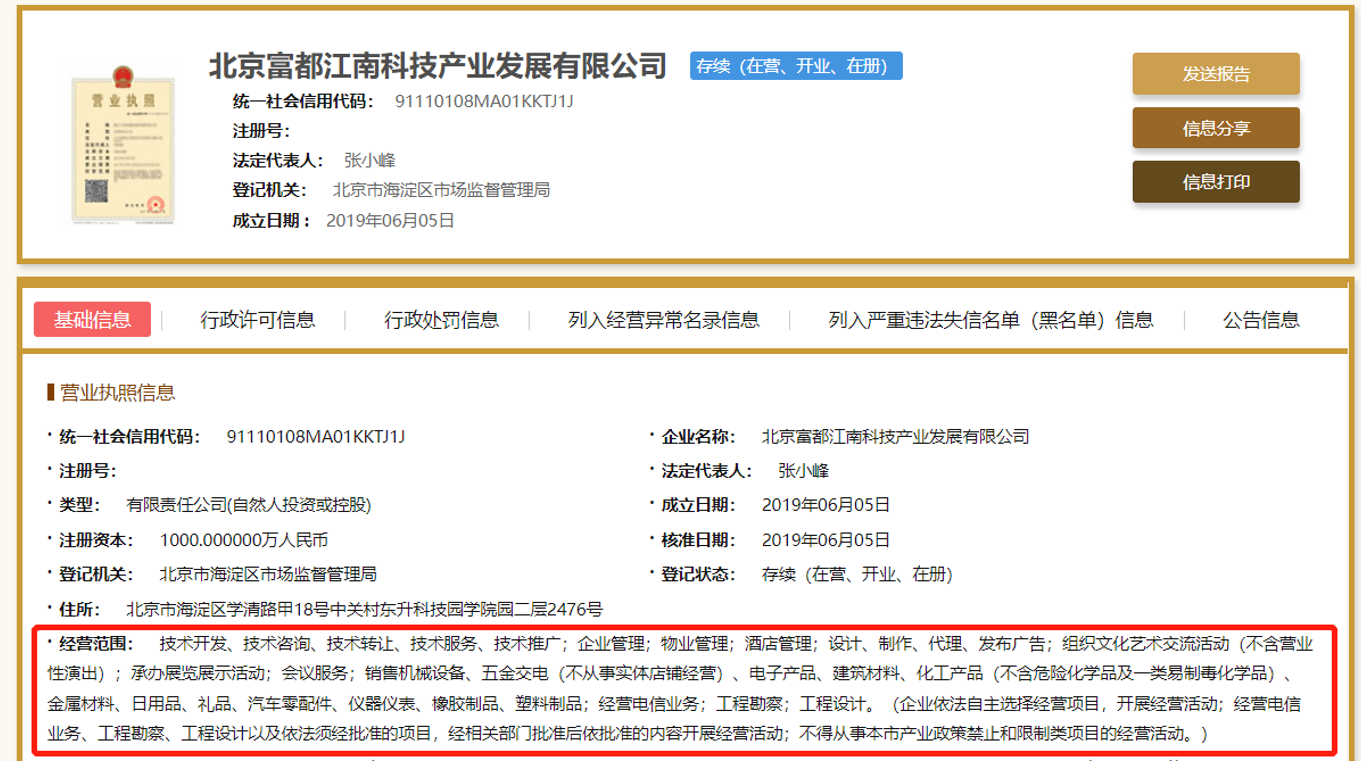Image resolution: width=1361 pixels, height=765 pixels.
Task: Click credit code value in 营业执照信息 section
Action: [x=316, y=437]
